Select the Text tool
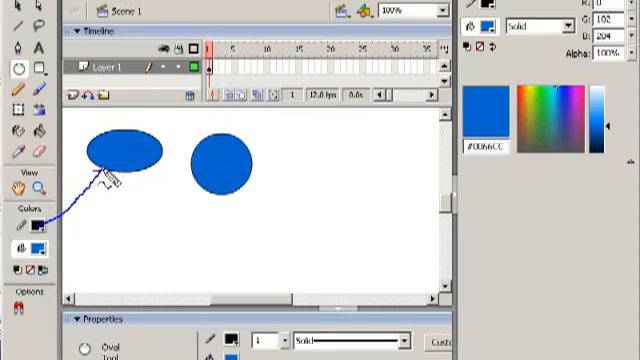The image size is (640, 360). pyautogui.click(x=39, y=48)
